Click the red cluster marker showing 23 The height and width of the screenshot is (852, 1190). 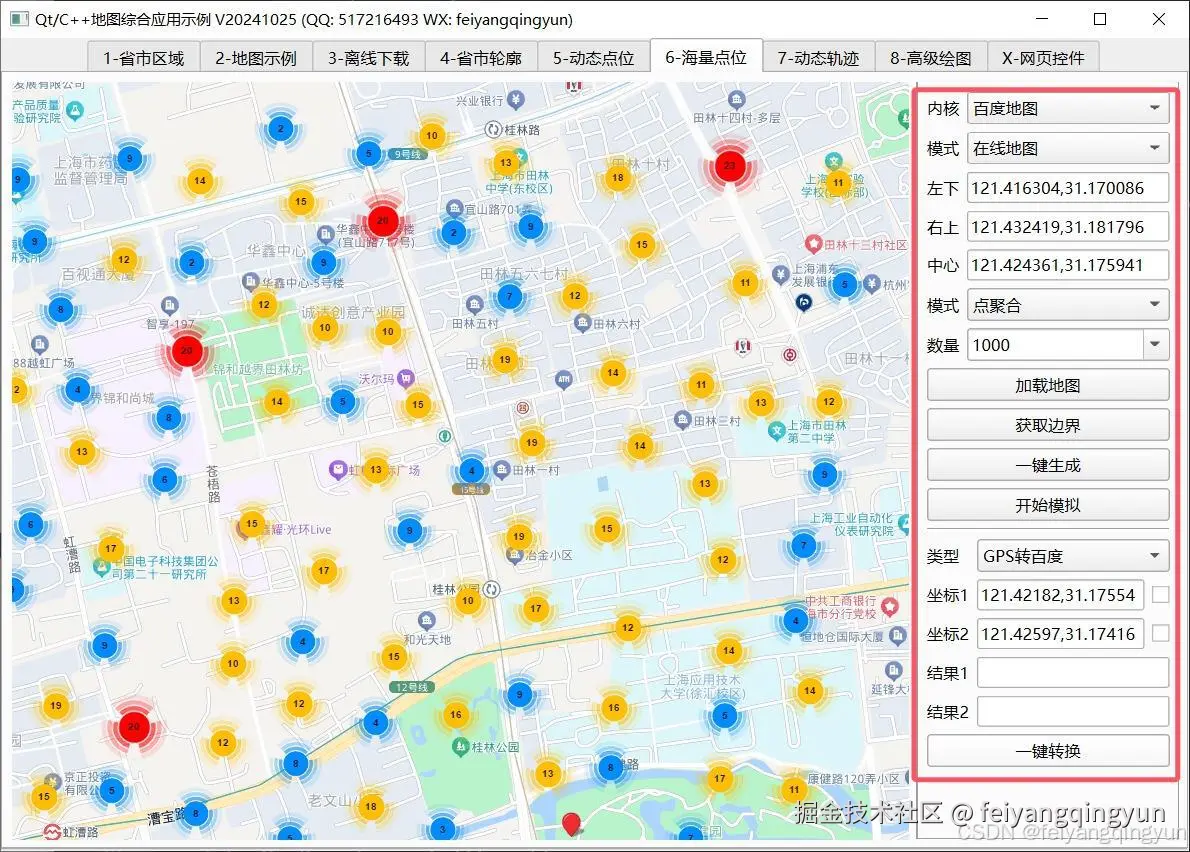(x=729, y=166)
